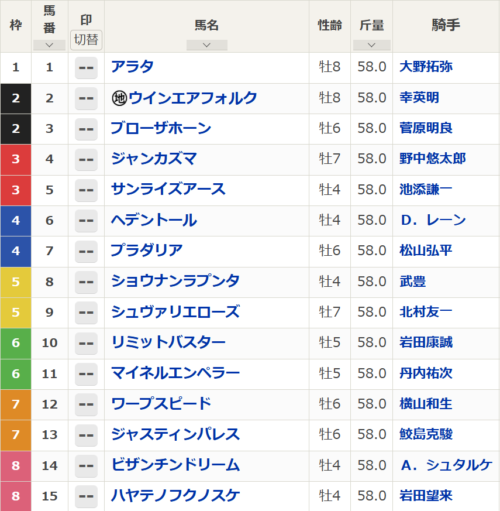Open horse page for アラタ
This screenshot has width=500, height=511.
tap(132, 67)
